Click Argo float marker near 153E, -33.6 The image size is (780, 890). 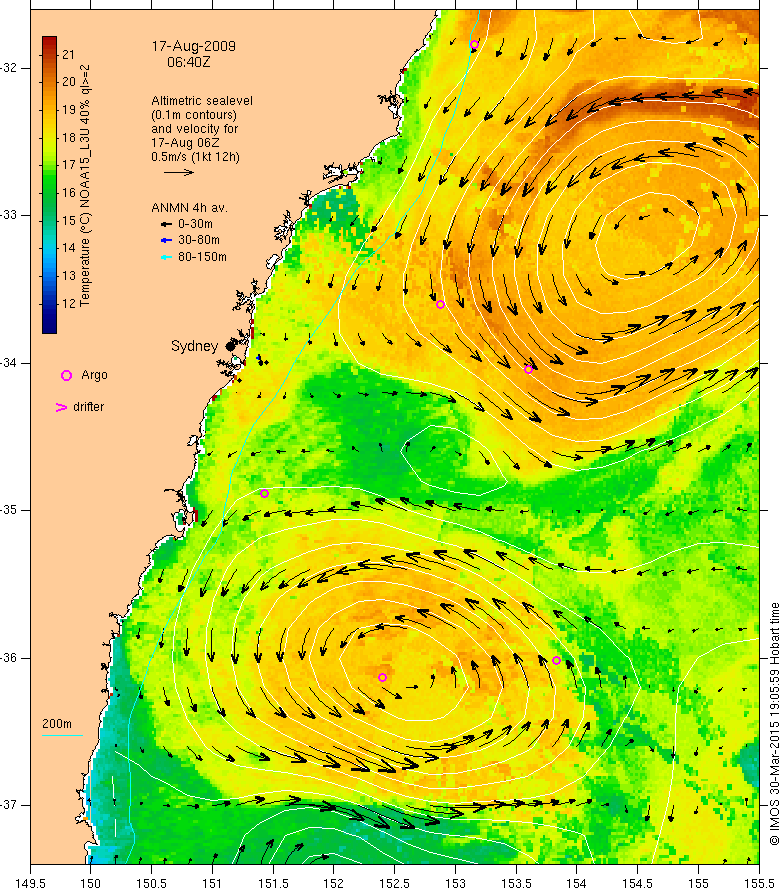pos(440,304)
